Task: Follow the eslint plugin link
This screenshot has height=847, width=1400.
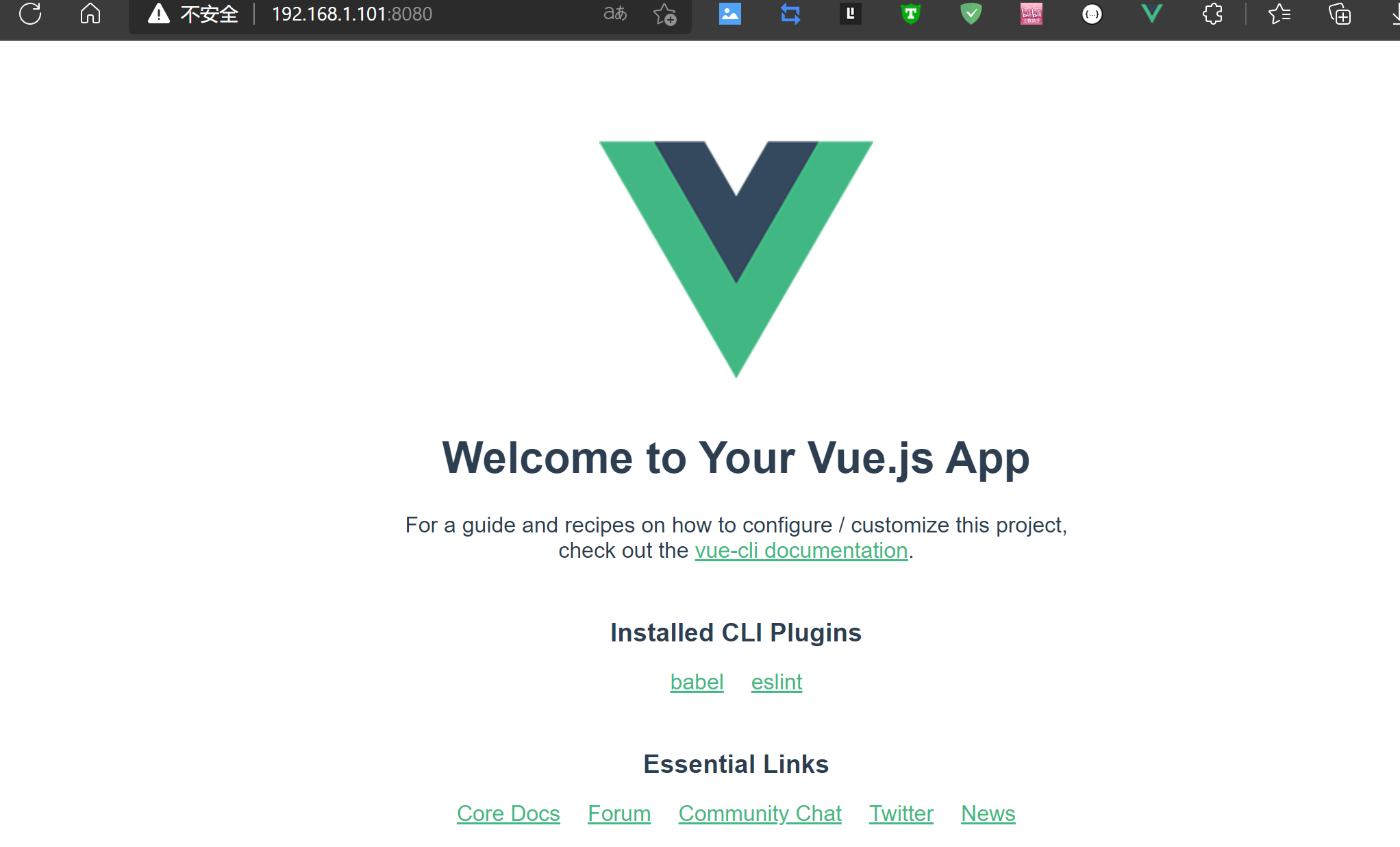Action: point(776,682)
